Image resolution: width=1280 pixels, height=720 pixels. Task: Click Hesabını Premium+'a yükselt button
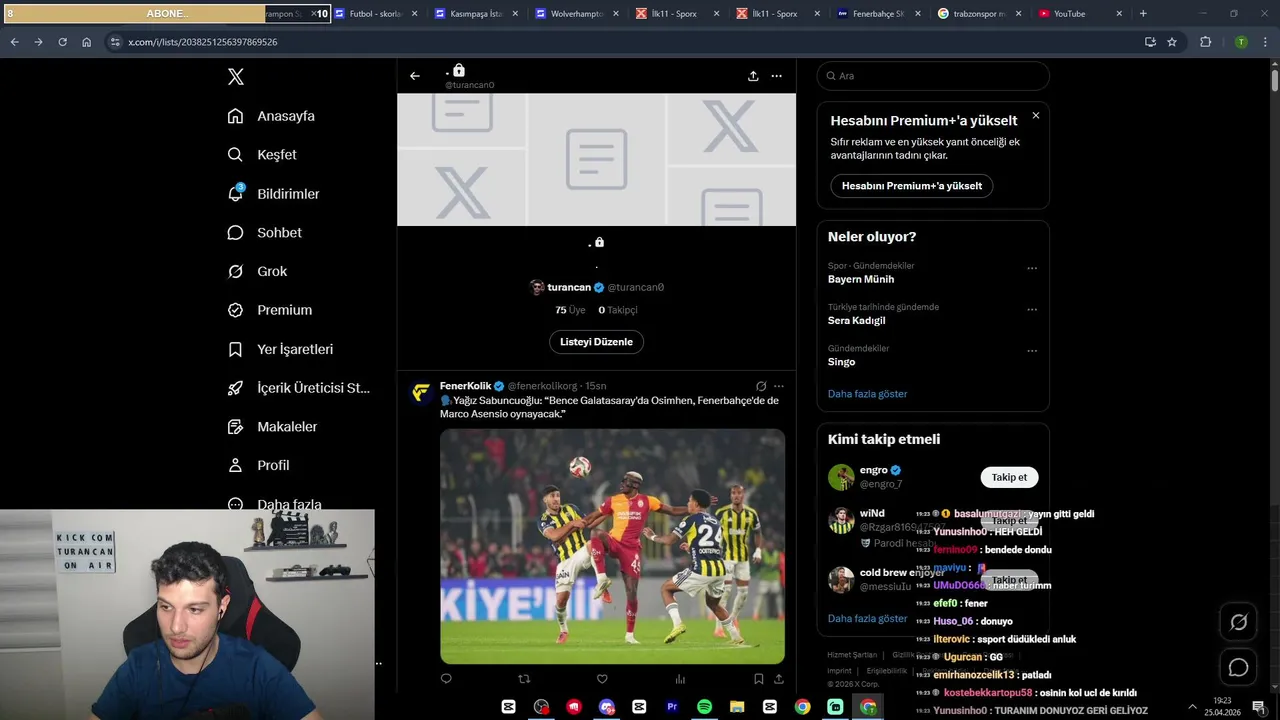912,186
